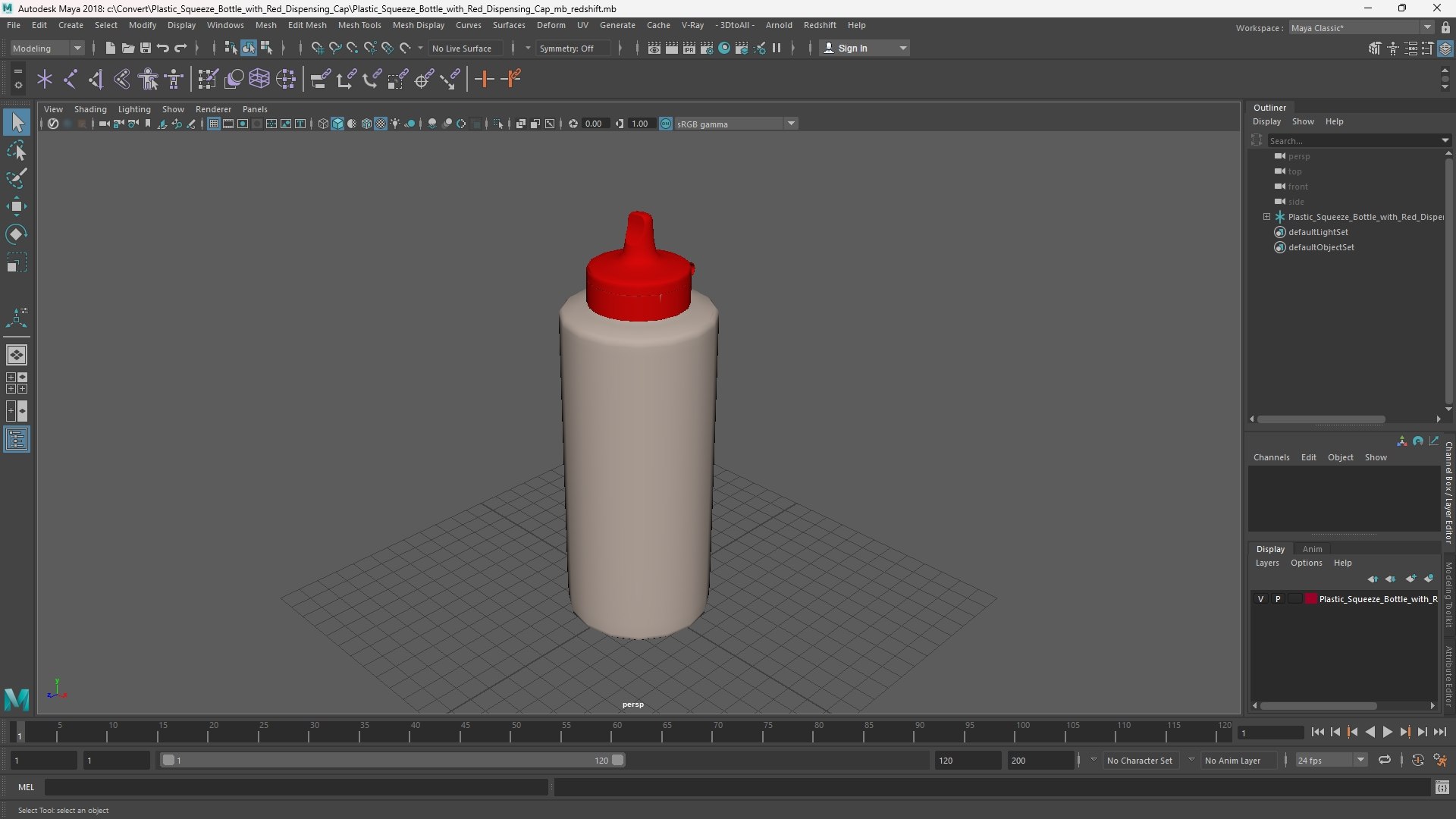
Task: Switch to single perspective view layout
Action: pyautogui.click(x=17, y=355)
